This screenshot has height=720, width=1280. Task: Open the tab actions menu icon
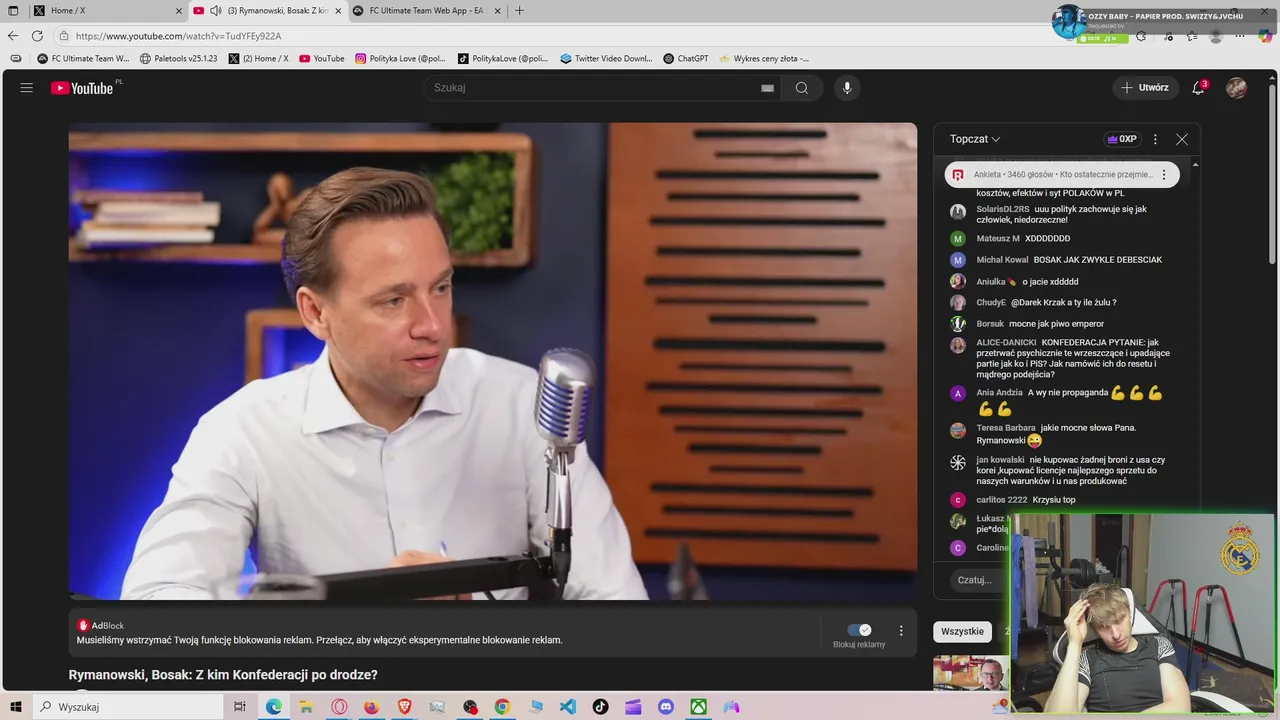[14, 11]
